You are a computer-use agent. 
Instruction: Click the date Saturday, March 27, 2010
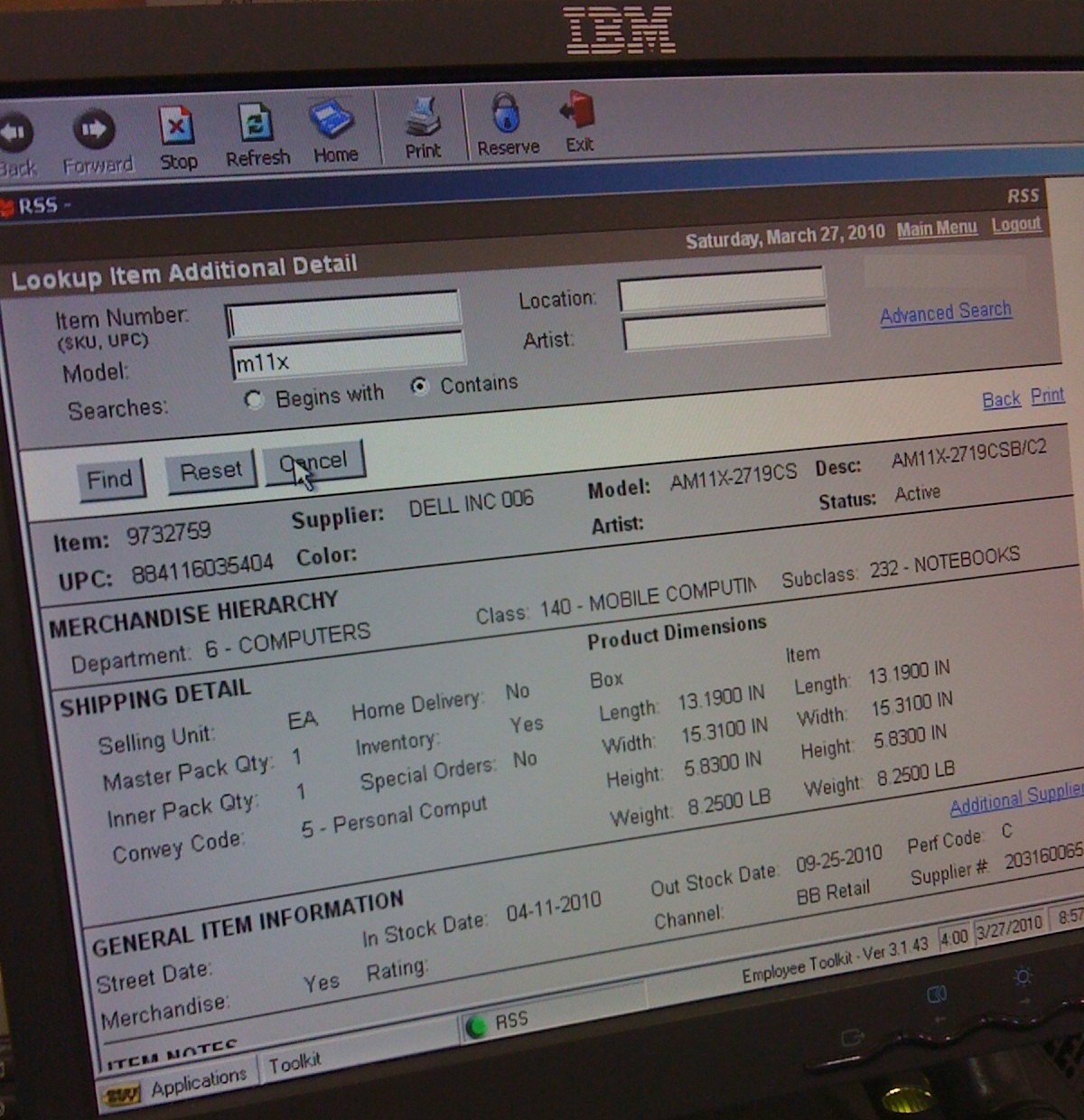(785, 237)
